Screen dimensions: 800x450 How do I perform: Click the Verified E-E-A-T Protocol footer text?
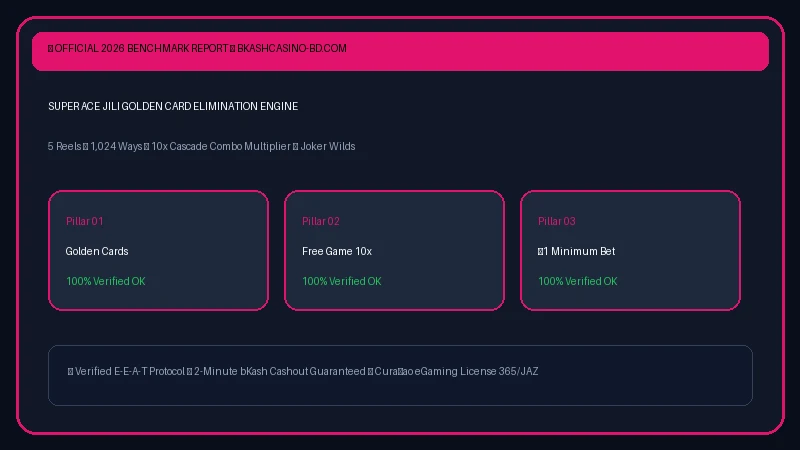pyautogui.click(x=303, y=371)
